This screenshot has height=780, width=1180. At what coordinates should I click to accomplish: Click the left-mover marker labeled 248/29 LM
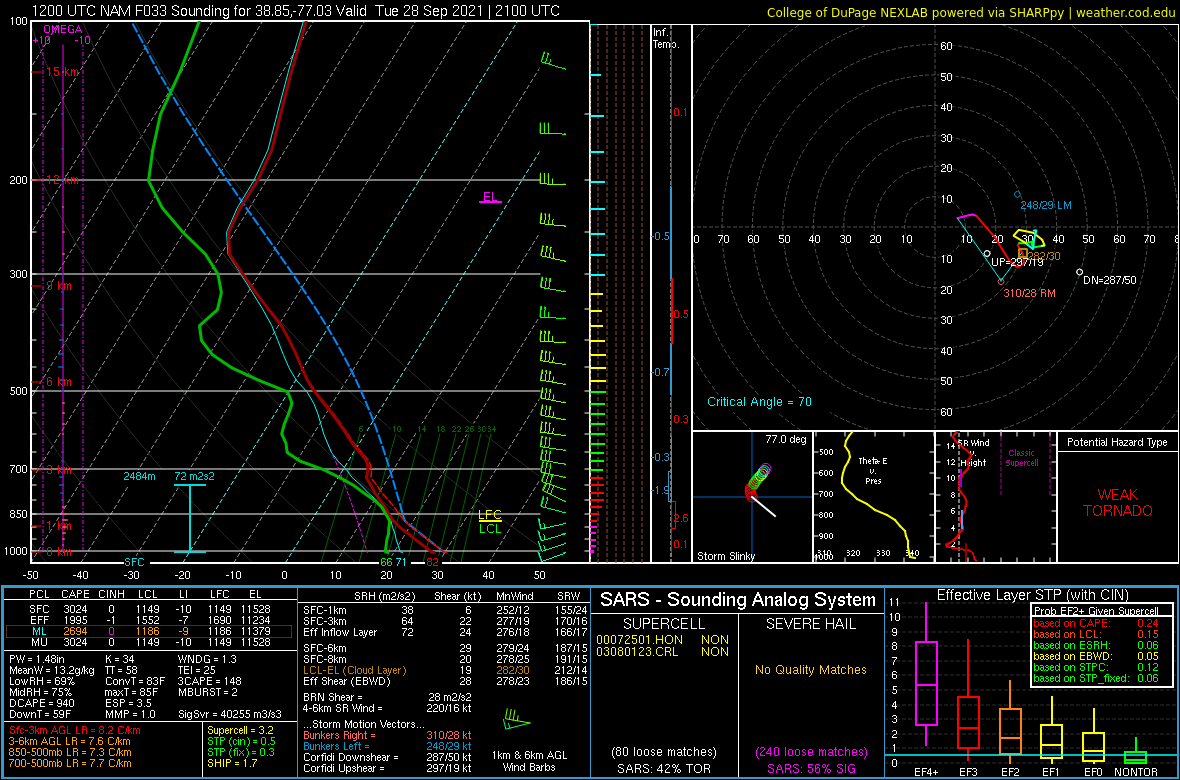click(1017, 194)
